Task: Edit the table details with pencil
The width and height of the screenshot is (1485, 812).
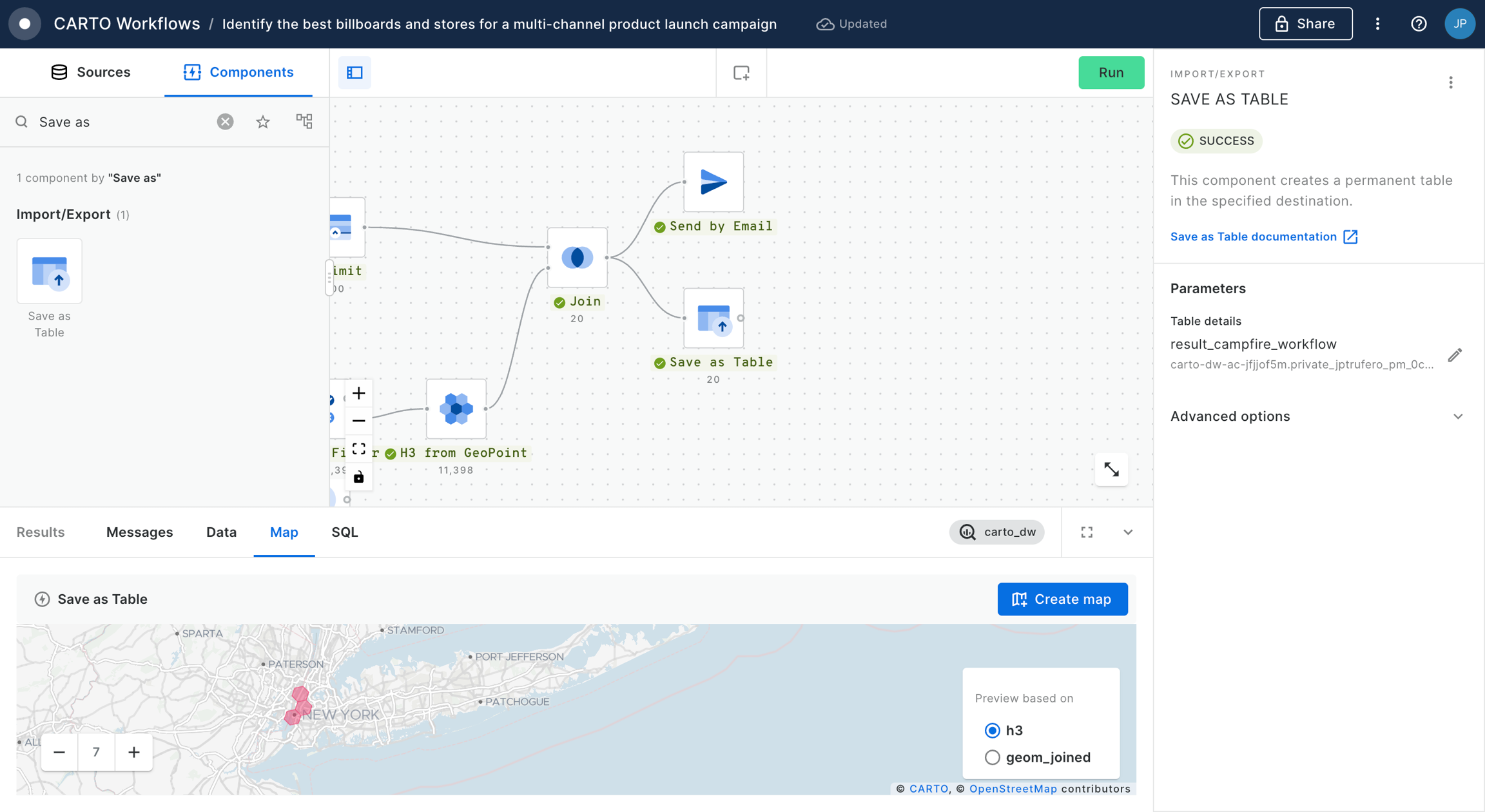Action: coord(1454,355)
